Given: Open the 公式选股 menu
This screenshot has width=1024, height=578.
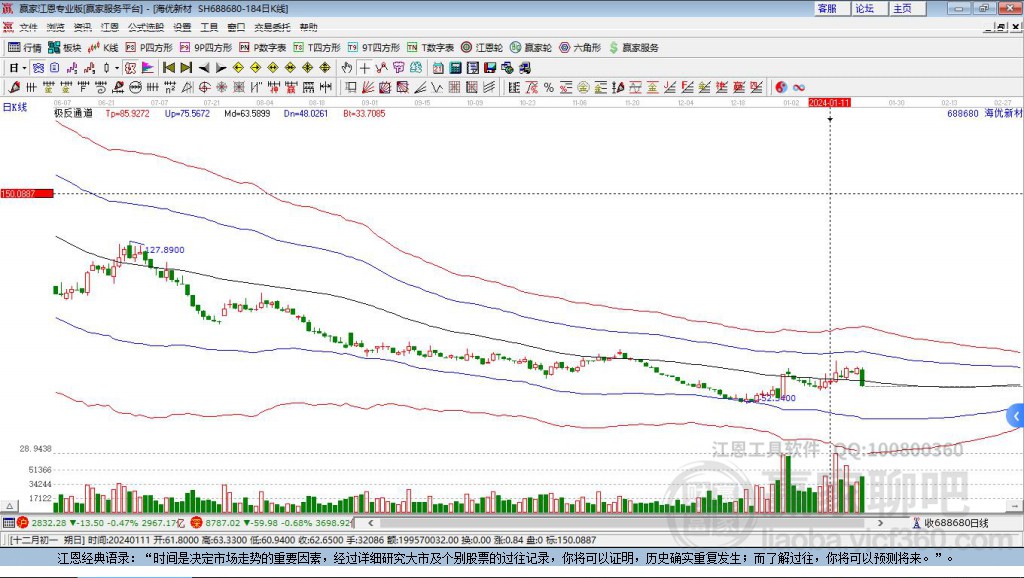Looking at the screenshot, I should pos(146,27).
